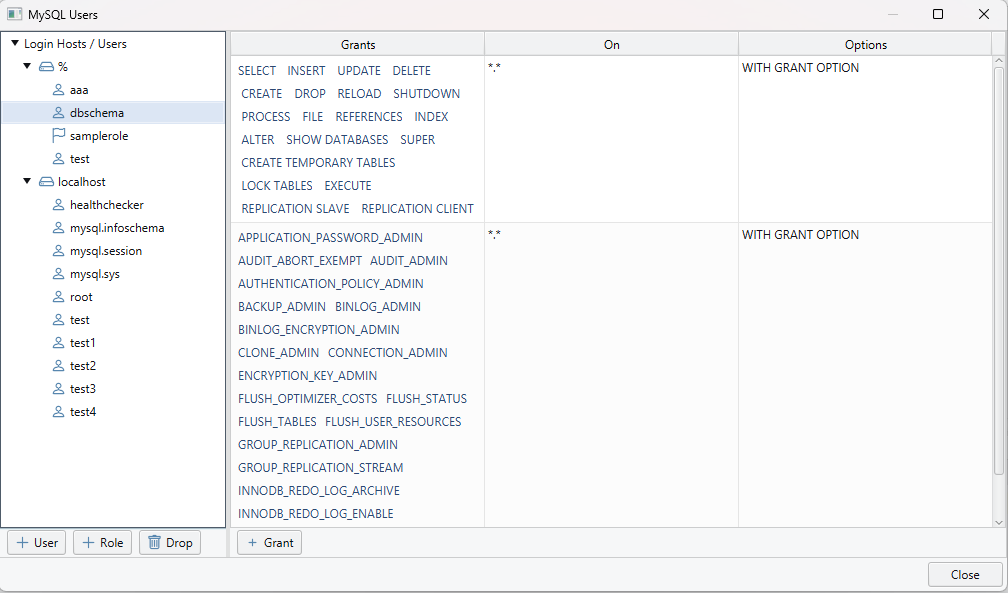Click the user icon beside root
This screenshot has height=593, width=1008.
pyautogui.click(x=58, y=297)
